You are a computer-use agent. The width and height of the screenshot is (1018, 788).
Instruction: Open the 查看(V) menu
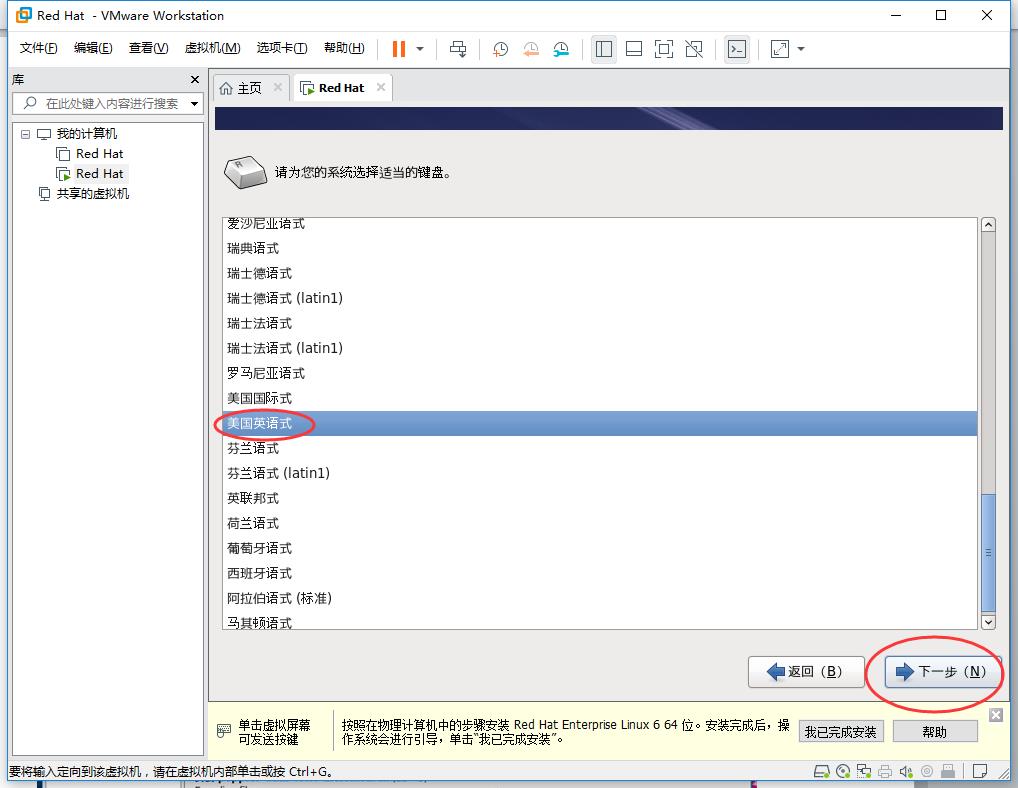tap(148, 48)
